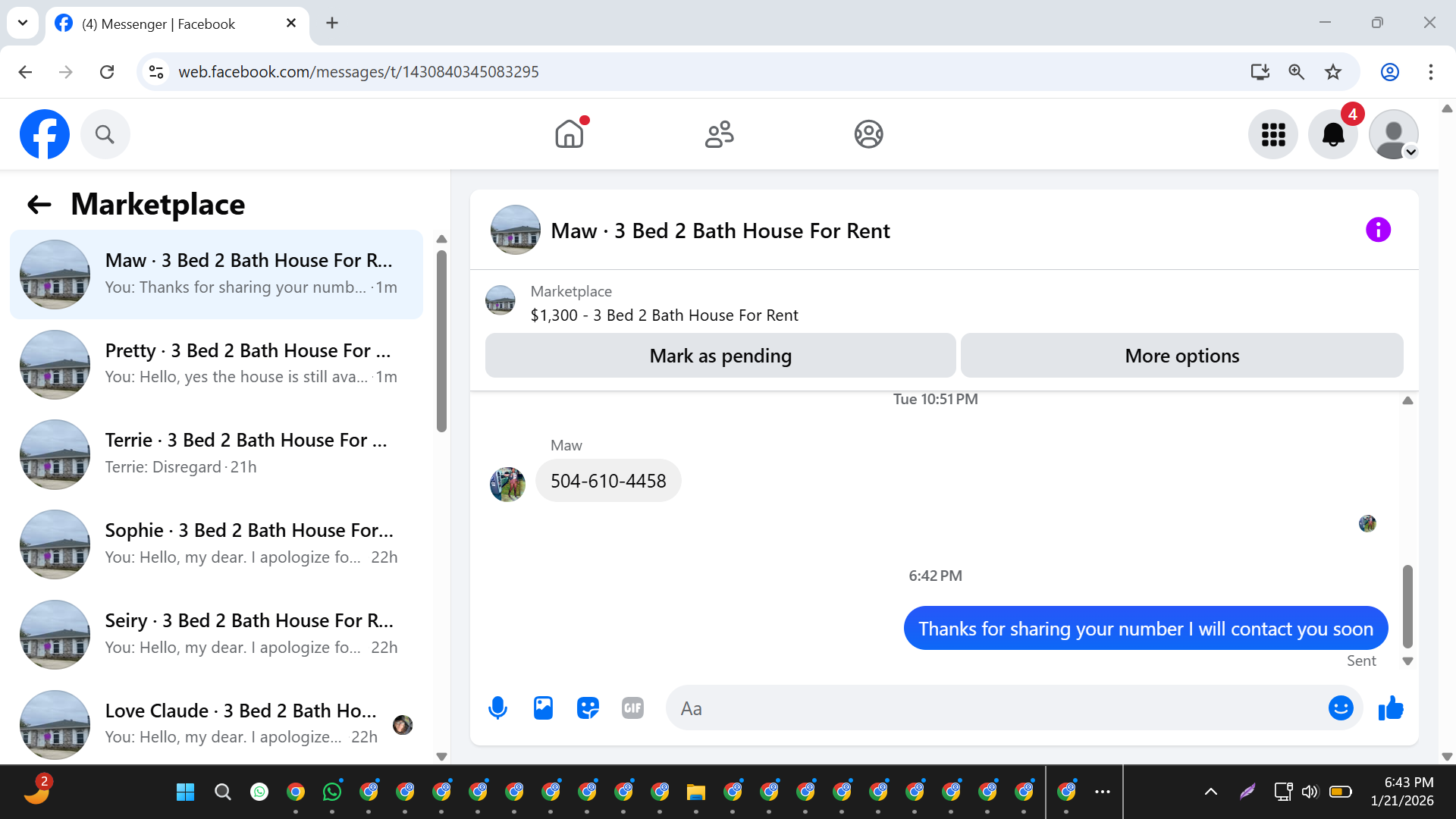
Task: Show hidden system tray icons
Action: coord(1211,792)
